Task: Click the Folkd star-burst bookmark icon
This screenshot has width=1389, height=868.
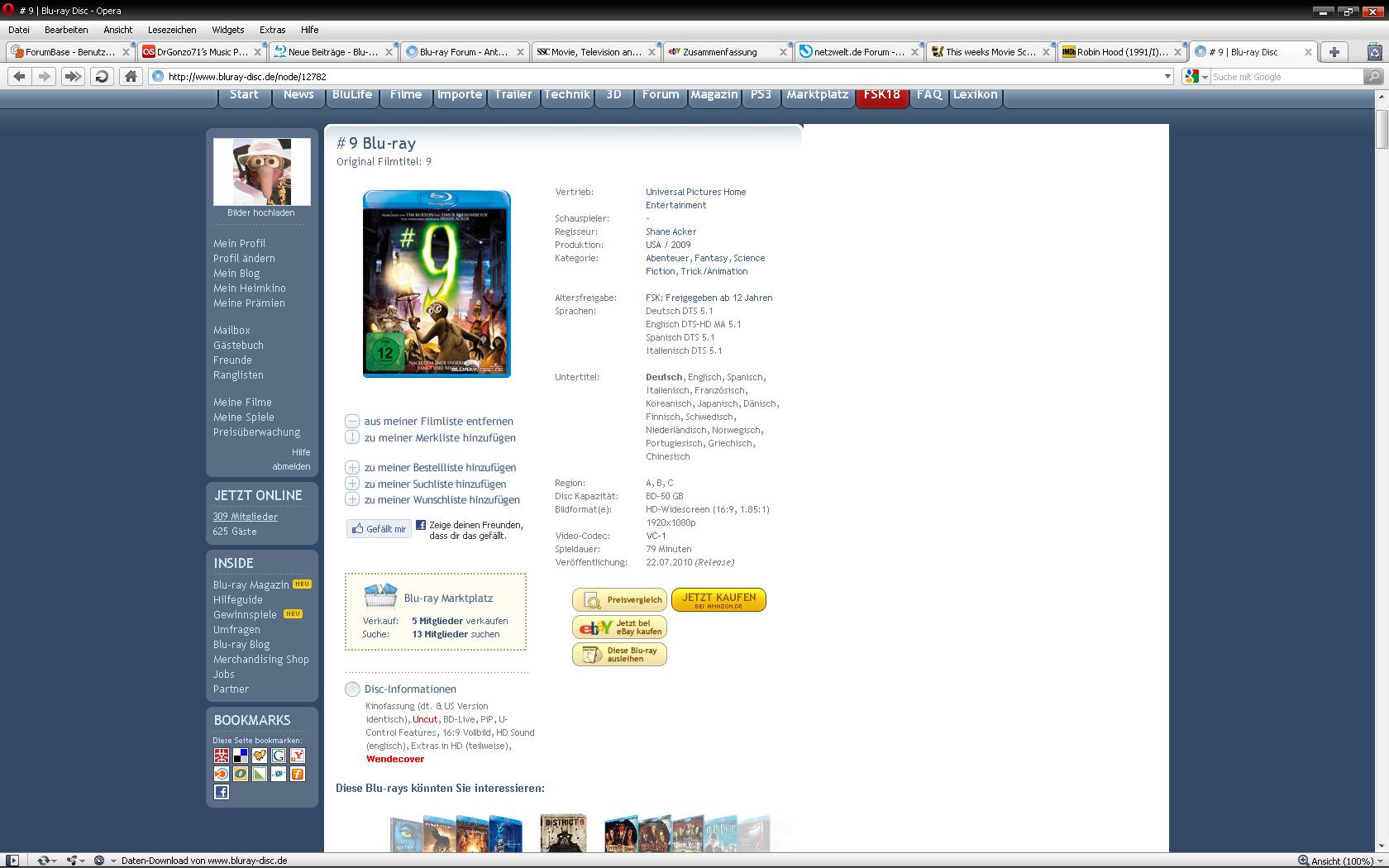Action: 279,774
